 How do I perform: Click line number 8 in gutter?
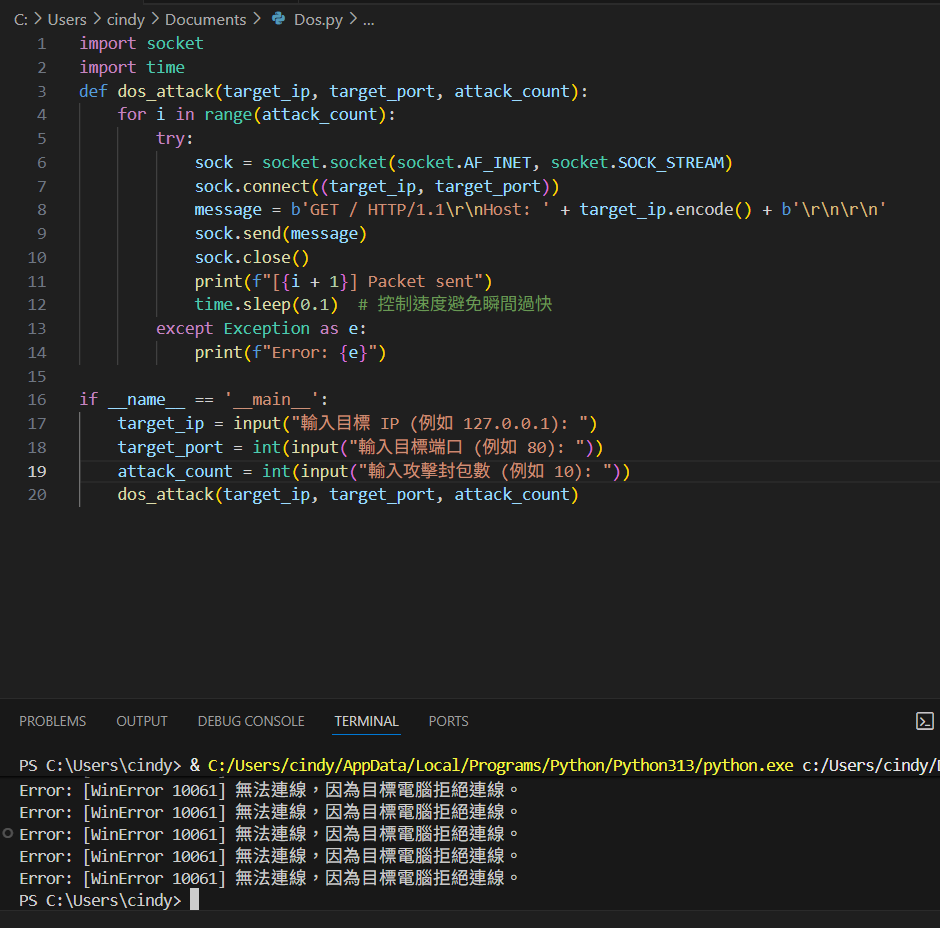(x=41, y=210)
